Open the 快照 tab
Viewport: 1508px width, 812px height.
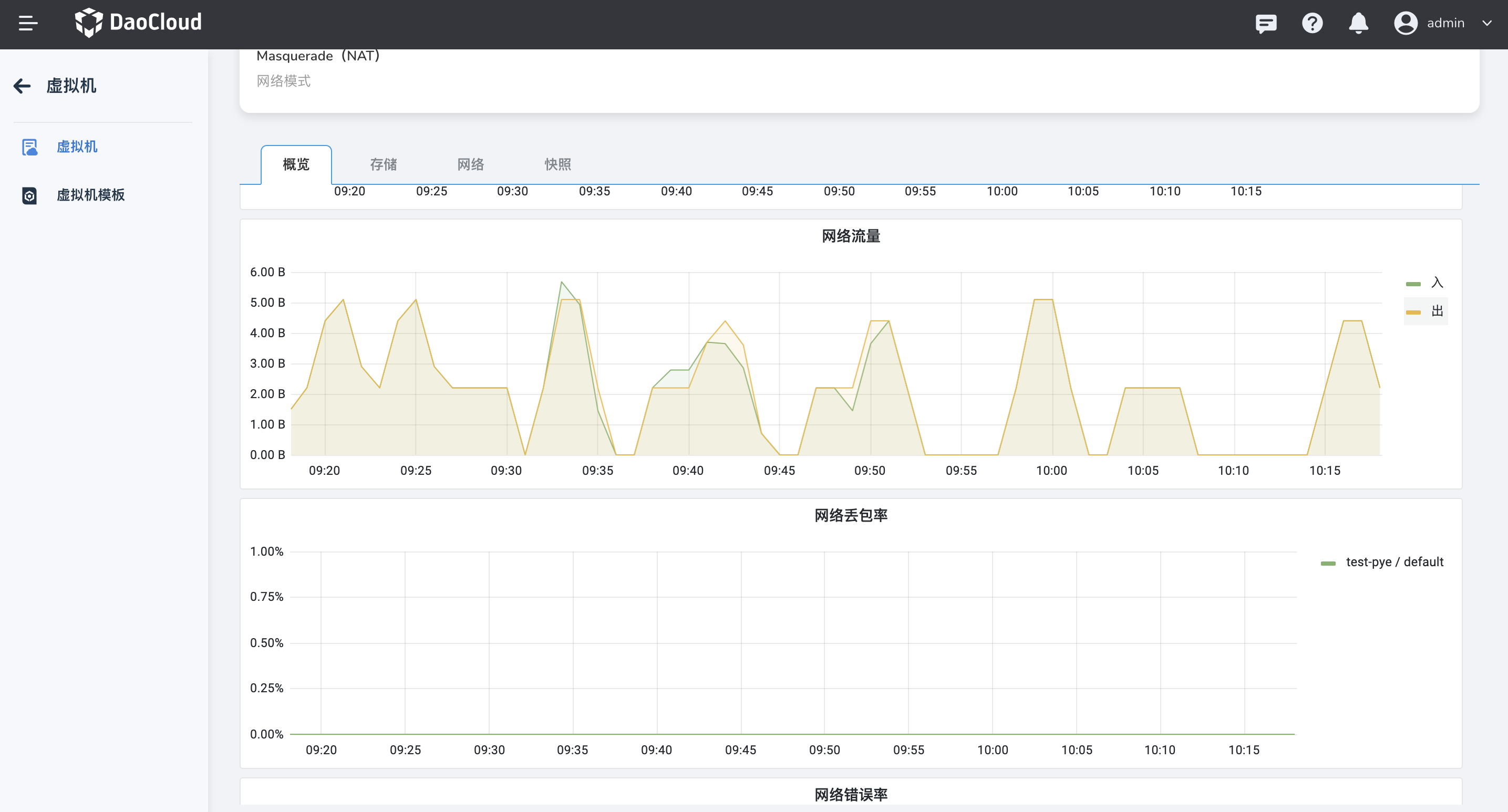(x=557, y=164)
